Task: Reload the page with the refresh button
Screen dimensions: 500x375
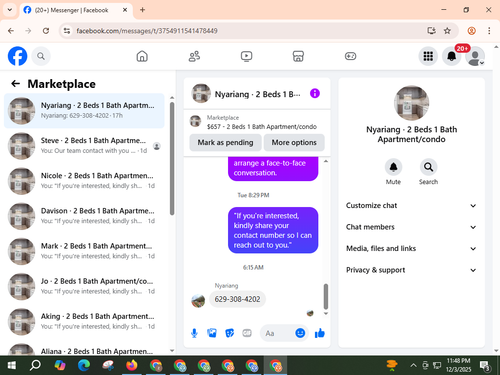Action: [x=46, y=31]
